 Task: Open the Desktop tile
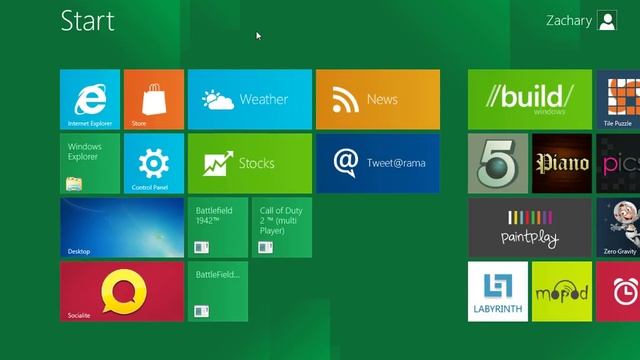pos(122,227)
